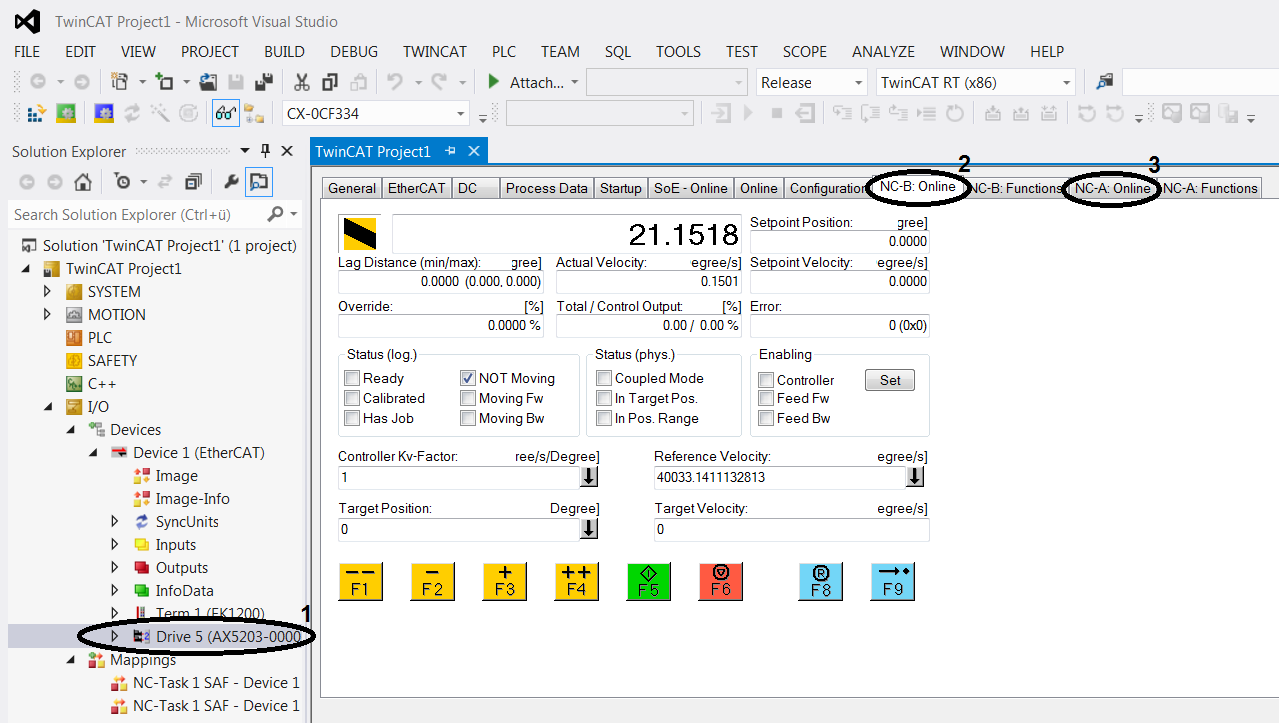Open the TWINCAT menu
1279x723 pixels.
(435, 51)
